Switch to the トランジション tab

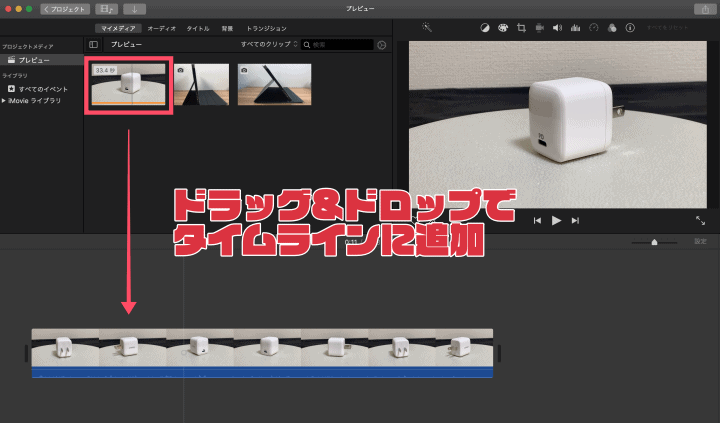[266, 28]
